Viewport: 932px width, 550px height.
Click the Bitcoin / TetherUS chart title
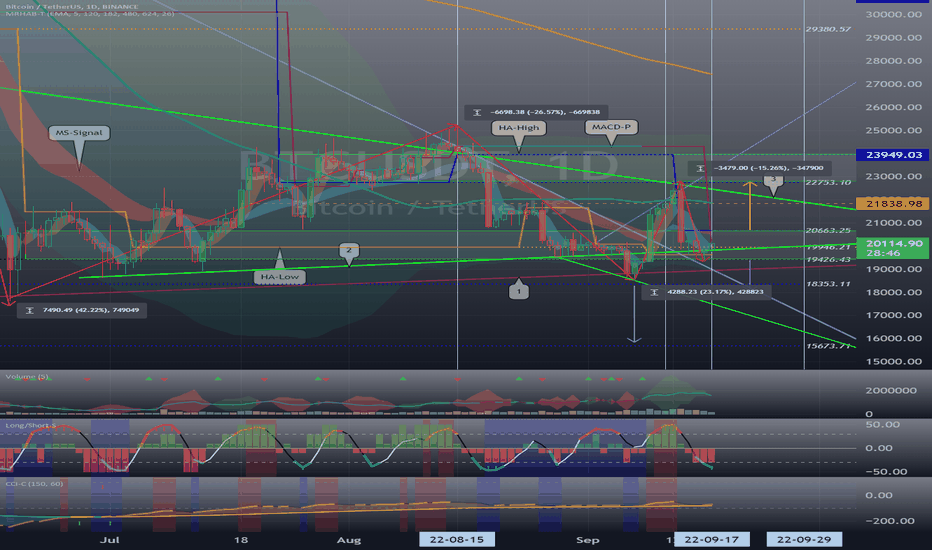[72, 7]
